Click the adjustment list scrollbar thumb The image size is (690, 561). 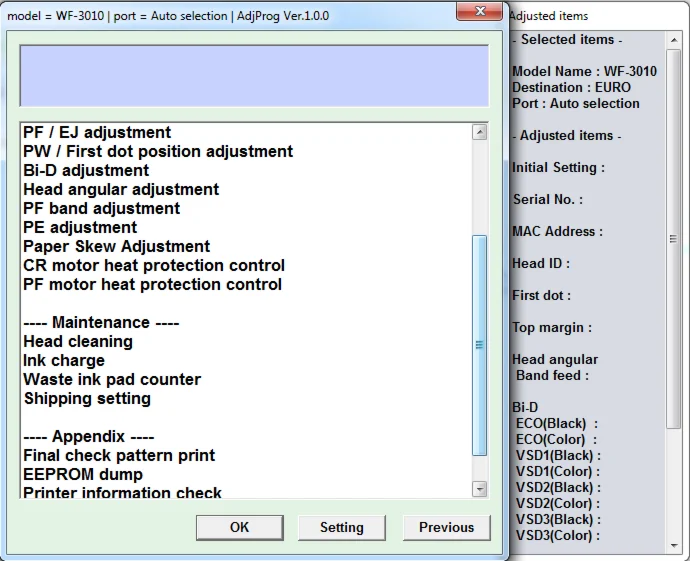(480, 345)
